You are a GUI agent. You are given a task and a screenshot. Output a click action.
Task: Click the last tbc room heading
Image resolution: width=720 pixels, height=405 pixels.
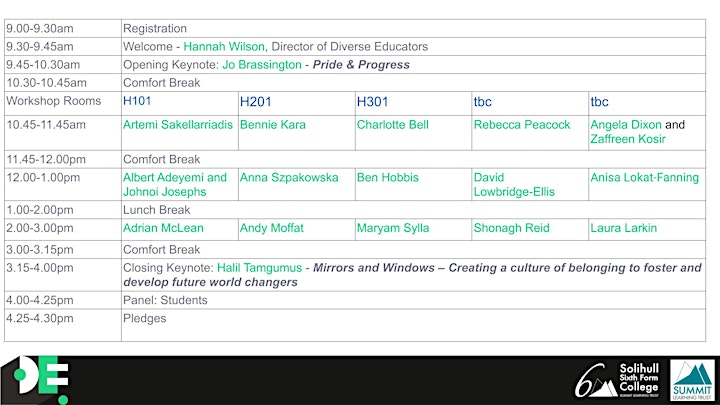pyautogui.click(x=599, y=102)
